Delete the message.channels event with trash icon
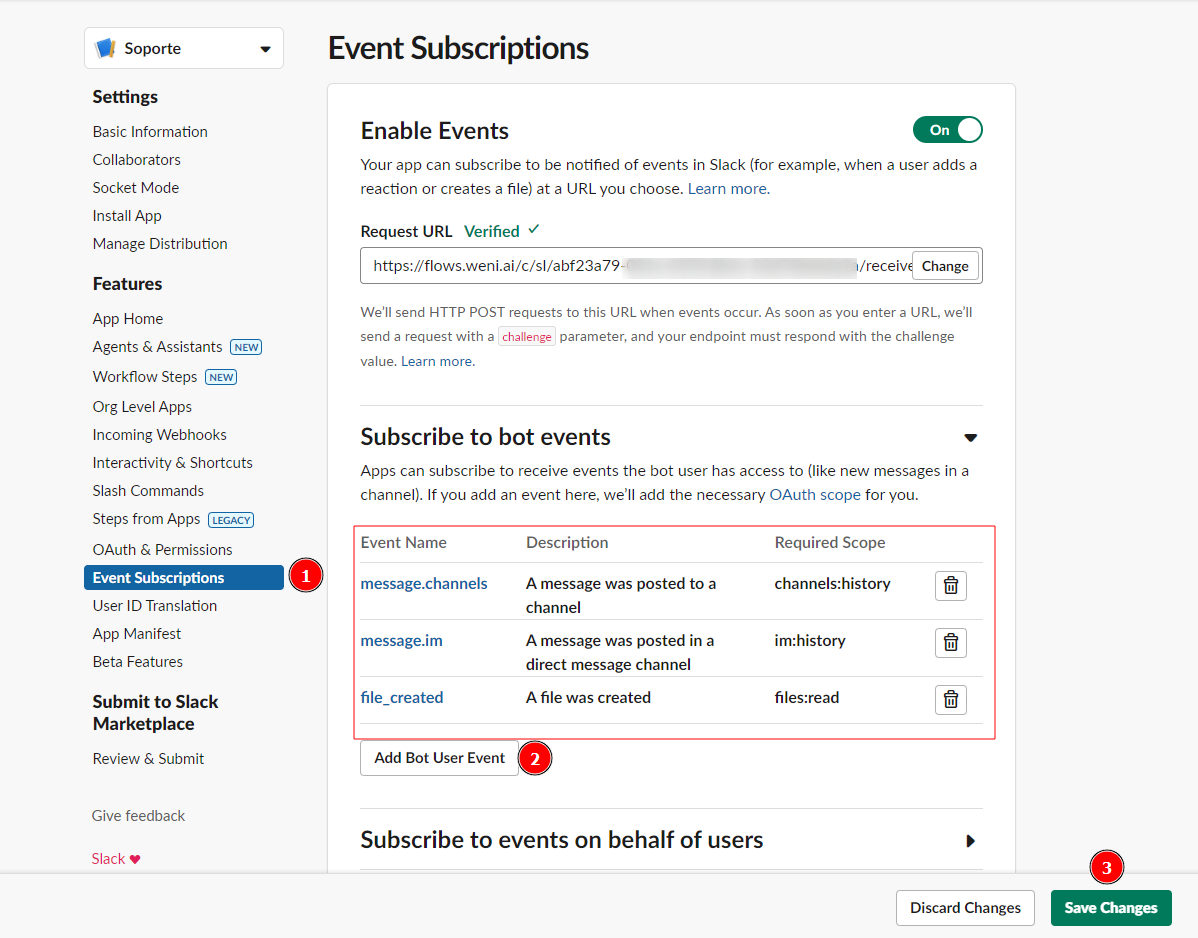Viewport: 1198px width, 938px height. coord(950,586)
